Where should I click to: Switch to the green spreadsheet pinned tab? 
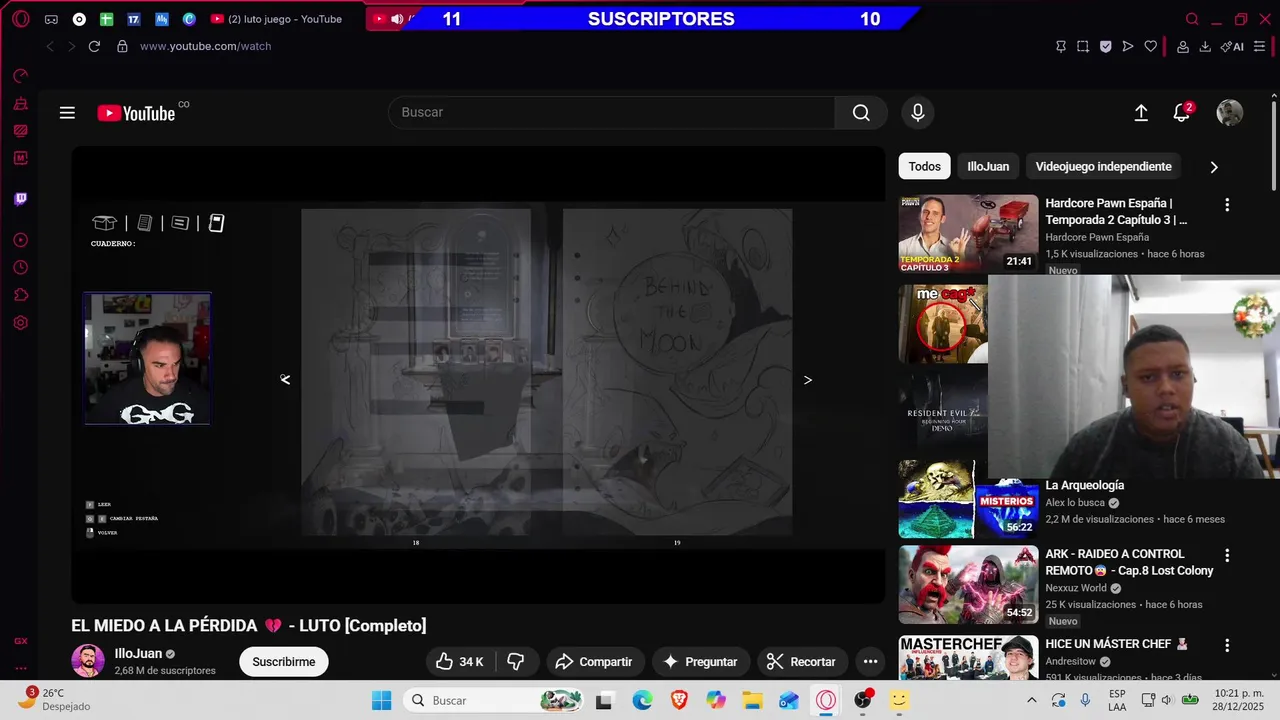click(x=106, y=19)
